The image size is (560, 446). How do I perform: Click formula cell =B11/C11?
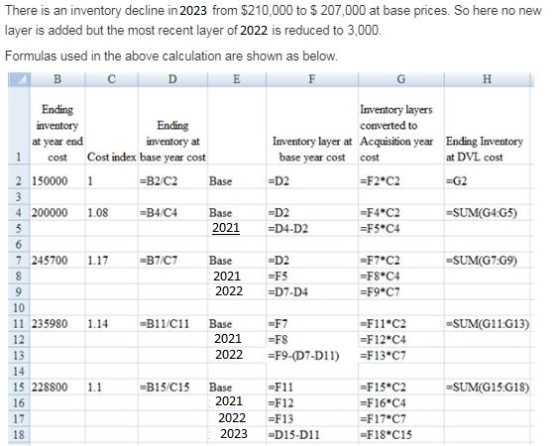[172, 324]
